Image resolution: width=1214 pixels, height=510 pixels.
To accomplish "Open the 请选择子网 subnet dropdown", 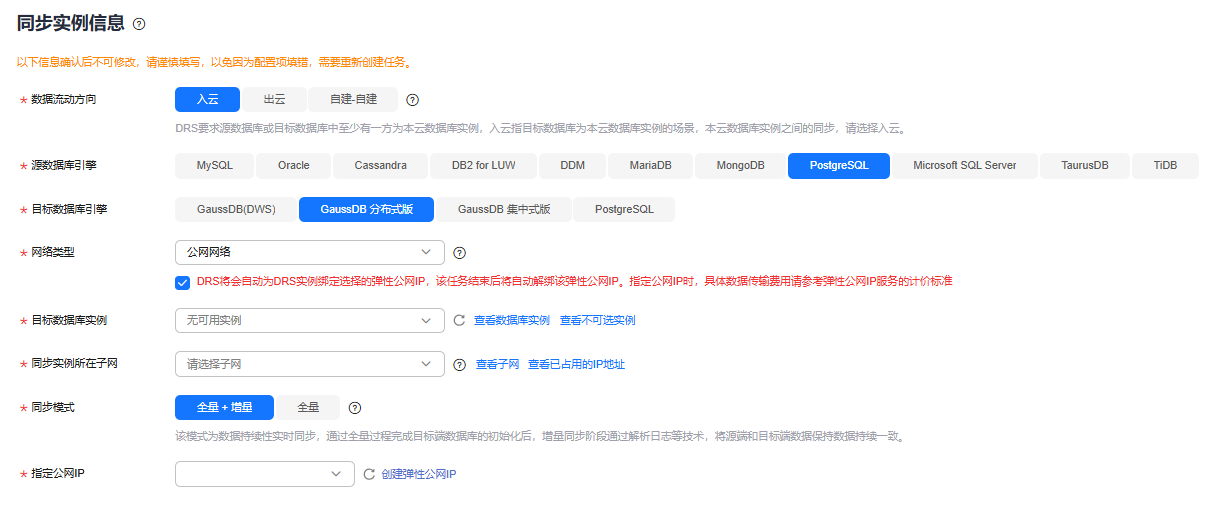I will pyautogui.click(x=310, y=364).
